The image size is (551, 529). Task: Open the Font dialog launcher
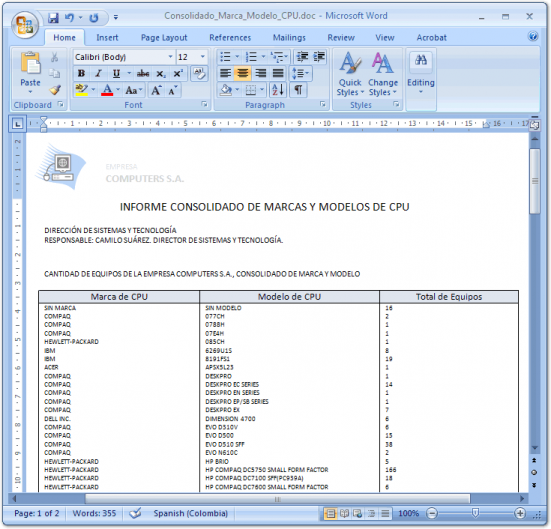[204, 104]
